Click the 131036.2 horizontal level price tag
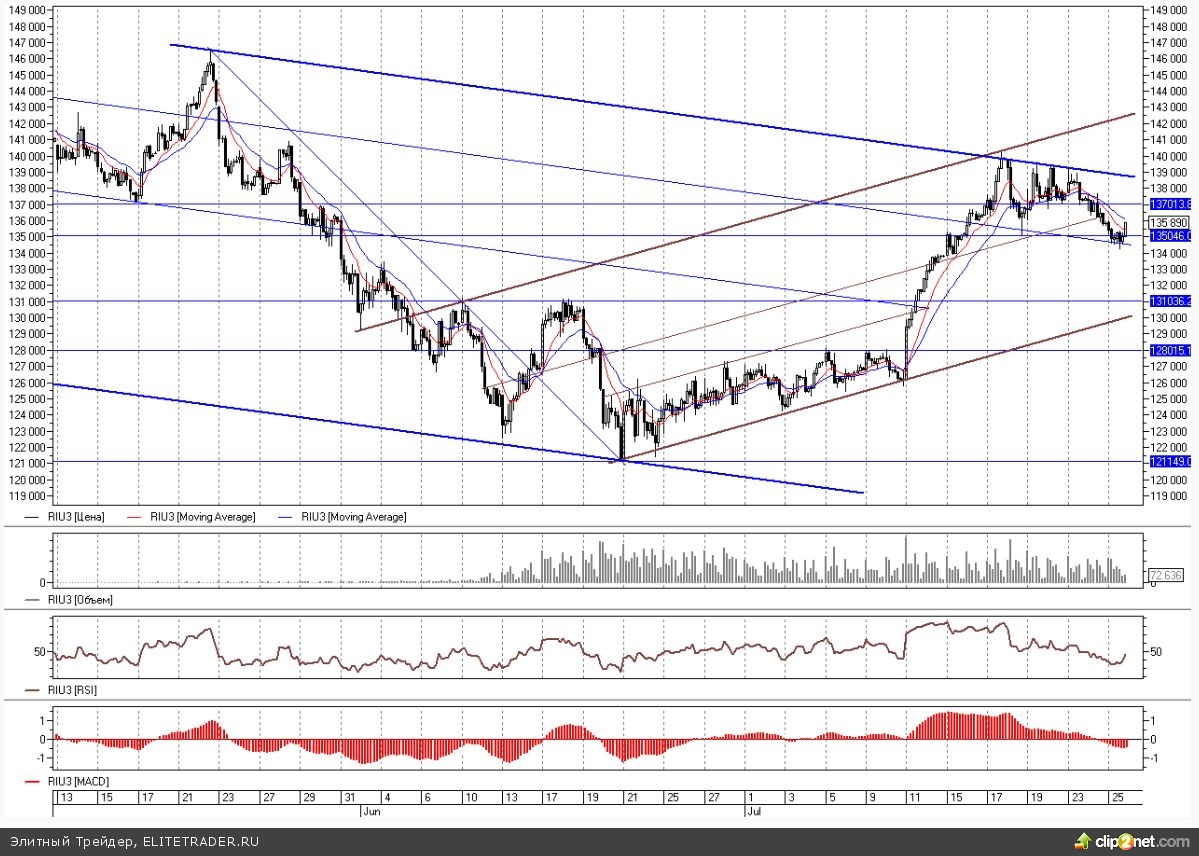The image size is (1199, 856). 1169,301
